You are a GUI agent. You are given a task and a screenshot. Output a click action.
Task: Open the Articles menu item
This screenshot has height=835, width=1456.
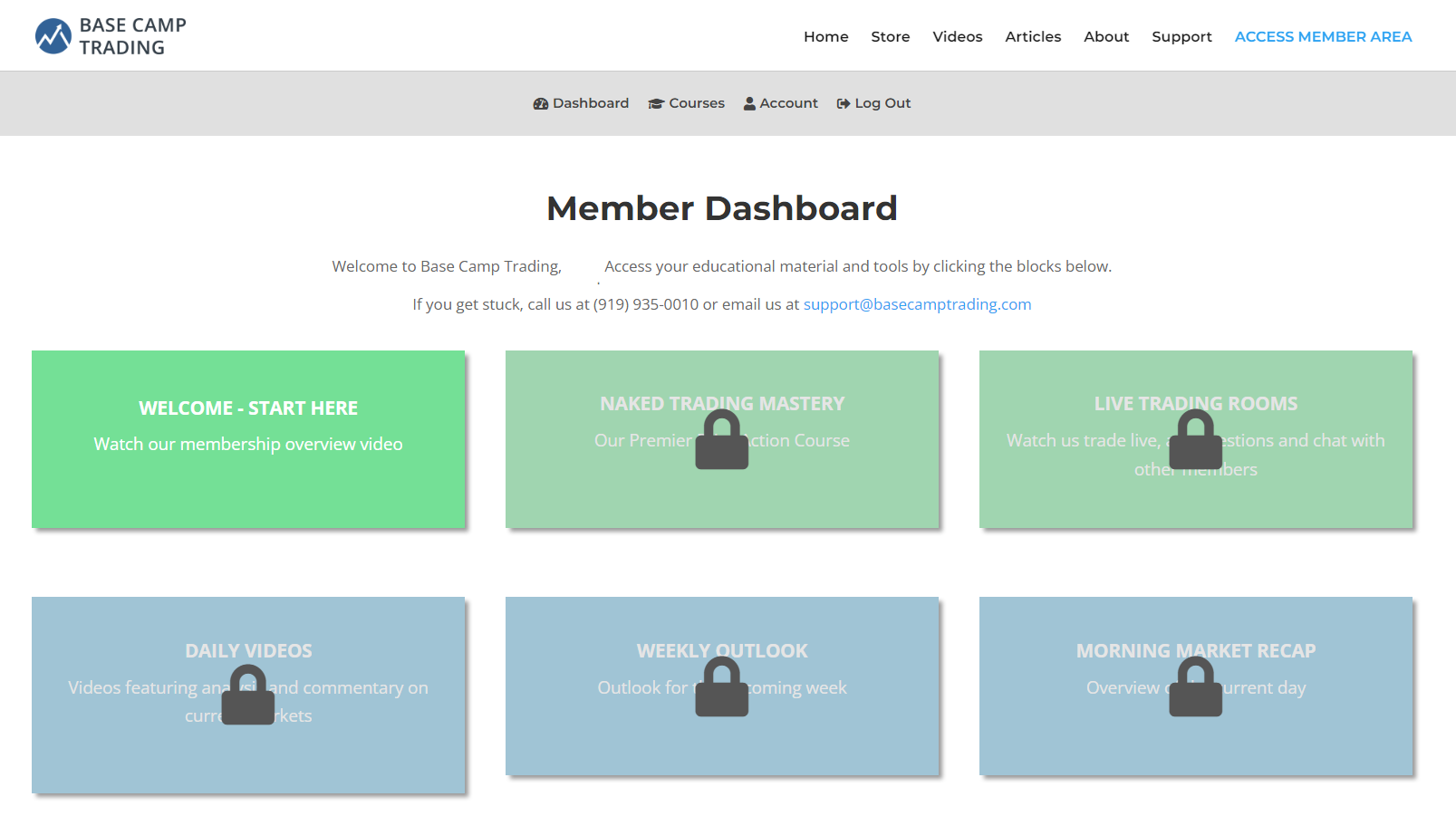coord(1033,36)
